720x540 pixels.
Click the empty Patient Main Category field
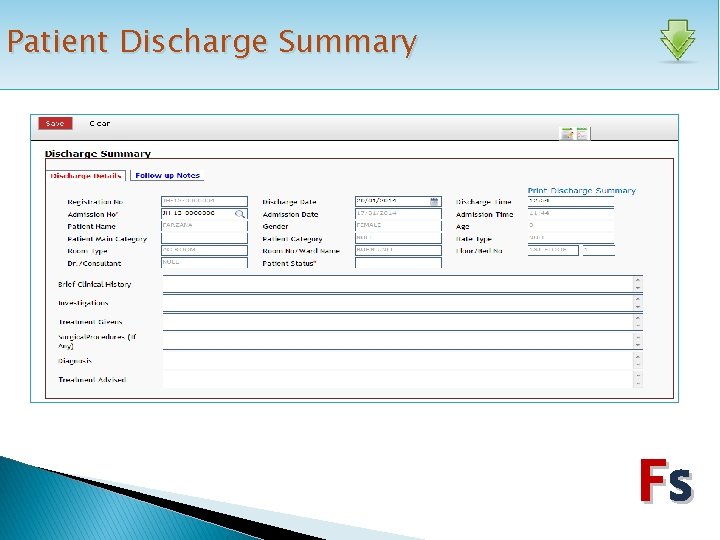204,238
